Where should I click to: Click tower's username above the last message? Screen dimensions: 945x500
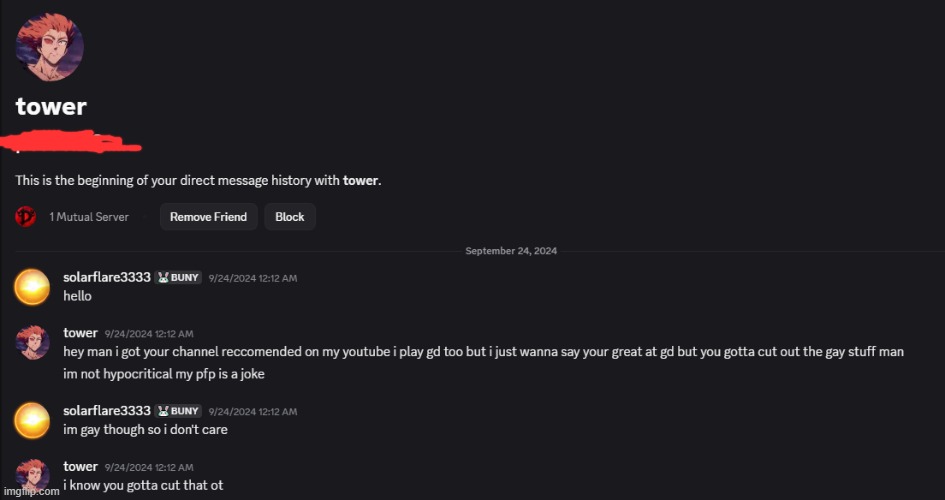click(80, 466)
